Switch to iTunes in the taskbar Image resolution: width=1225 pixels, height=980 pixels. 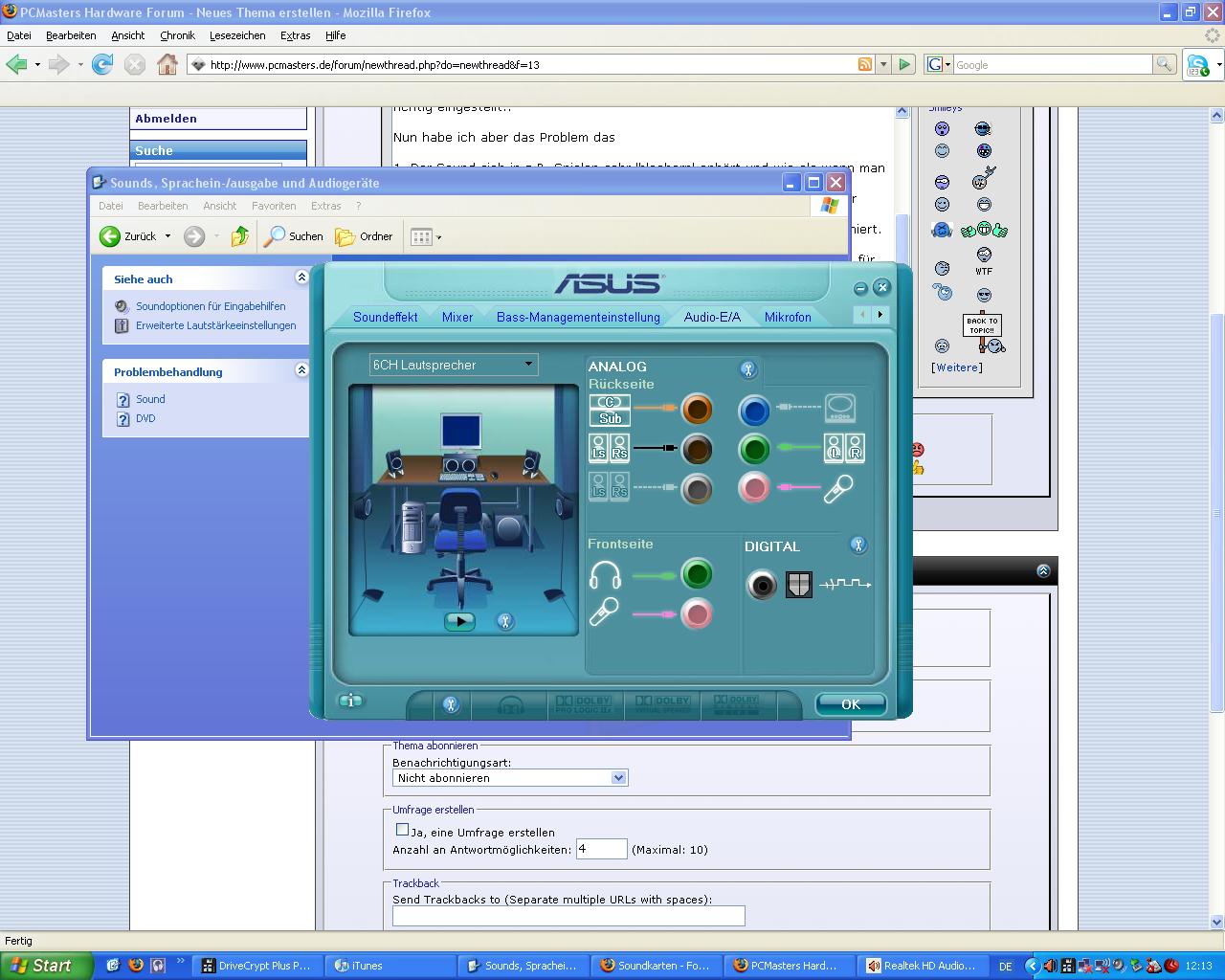(390, 966)
